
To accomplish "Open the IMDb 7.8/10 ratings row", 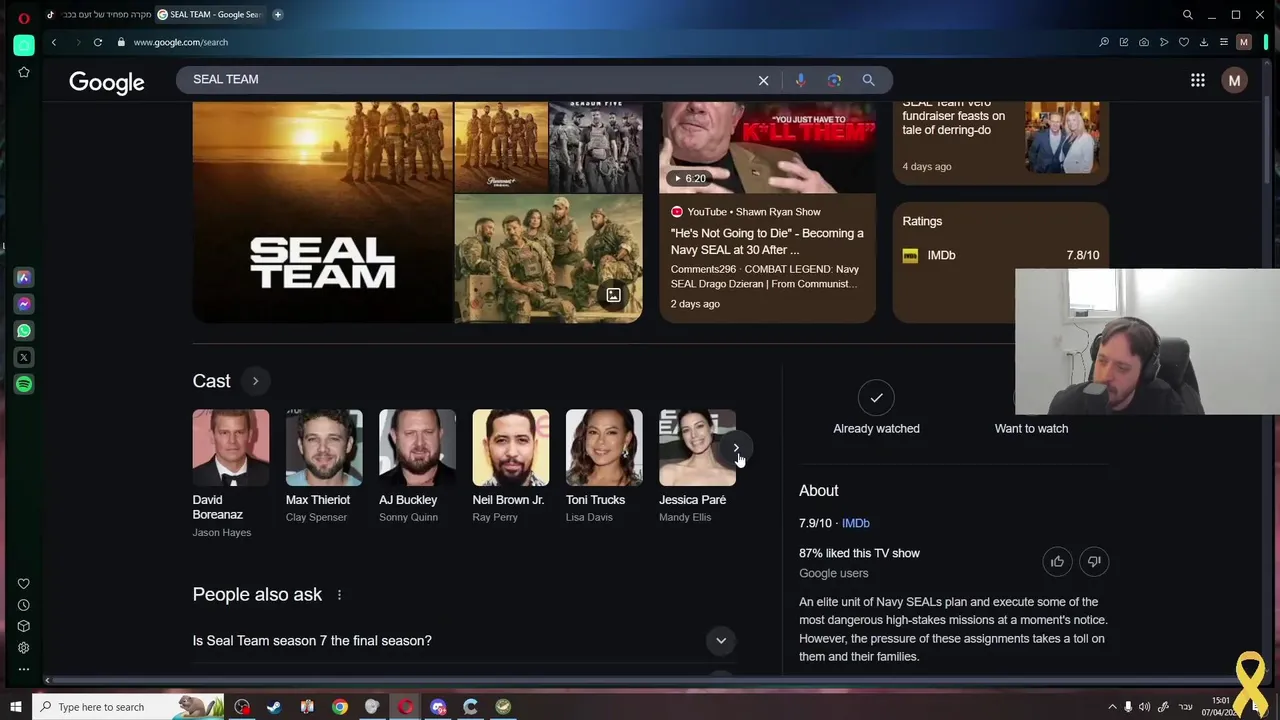I will (x=1000, y=255).
